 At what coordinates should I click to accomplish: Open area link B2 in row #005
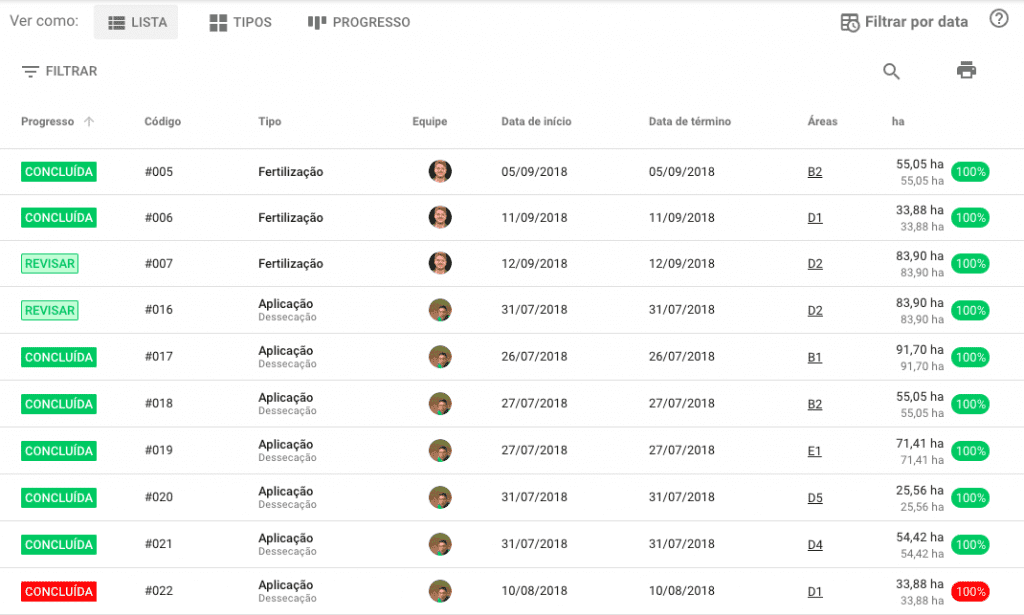click(815, 172)
